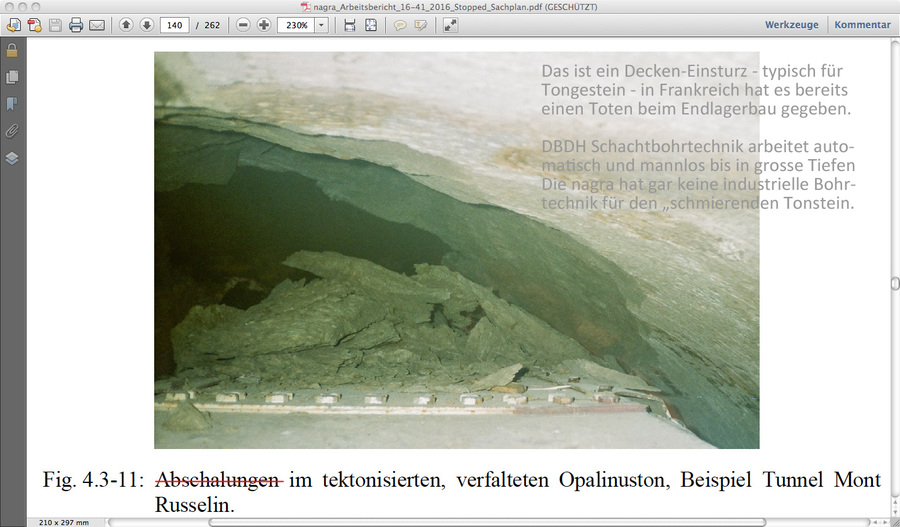The height and width of the screenshot is (527, 900).
Task: Click the send by email envelope icon
Action: [x=97, y=25]
